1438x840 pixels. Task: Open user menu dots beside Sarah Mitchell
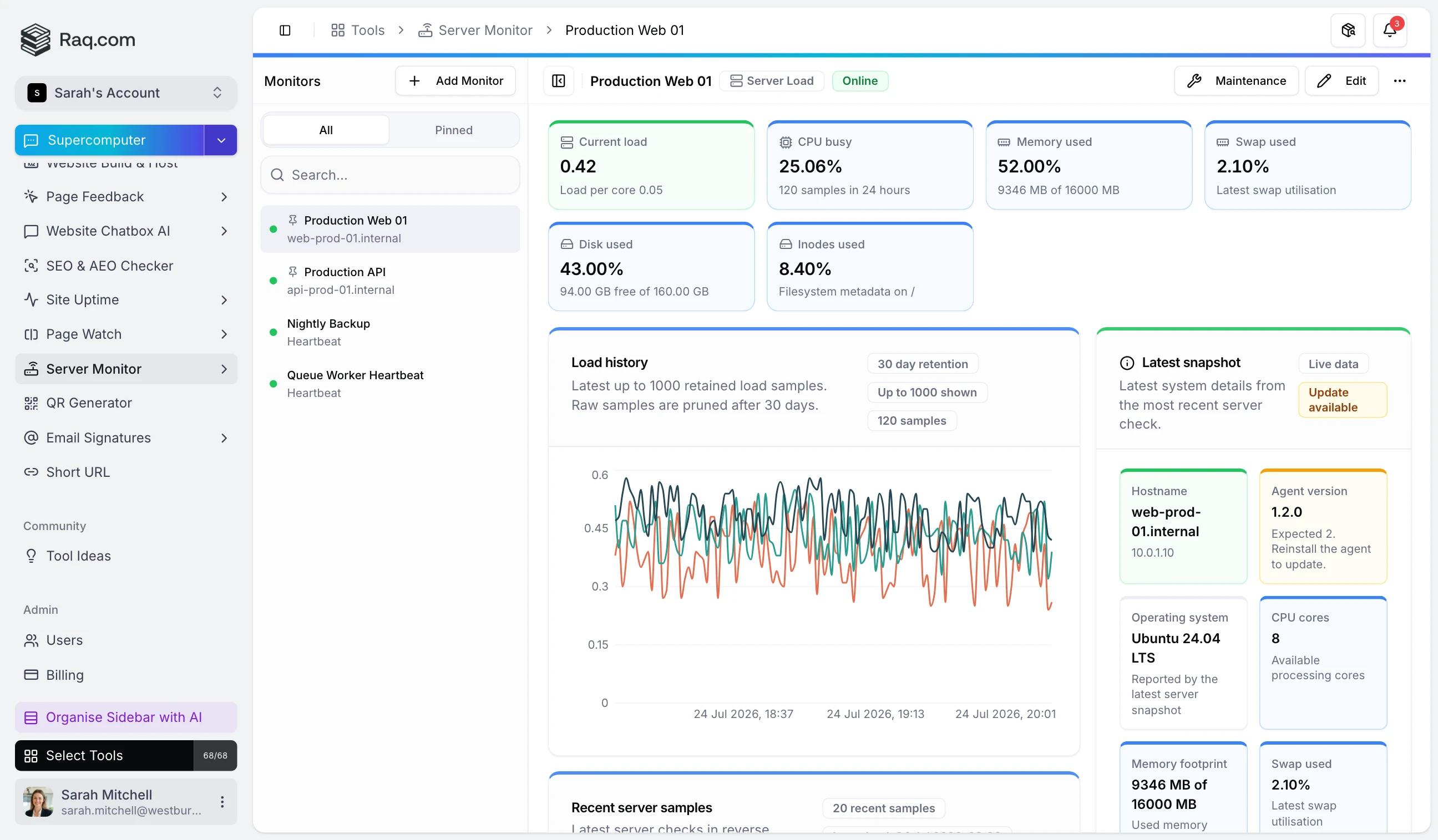click(222, 802)
